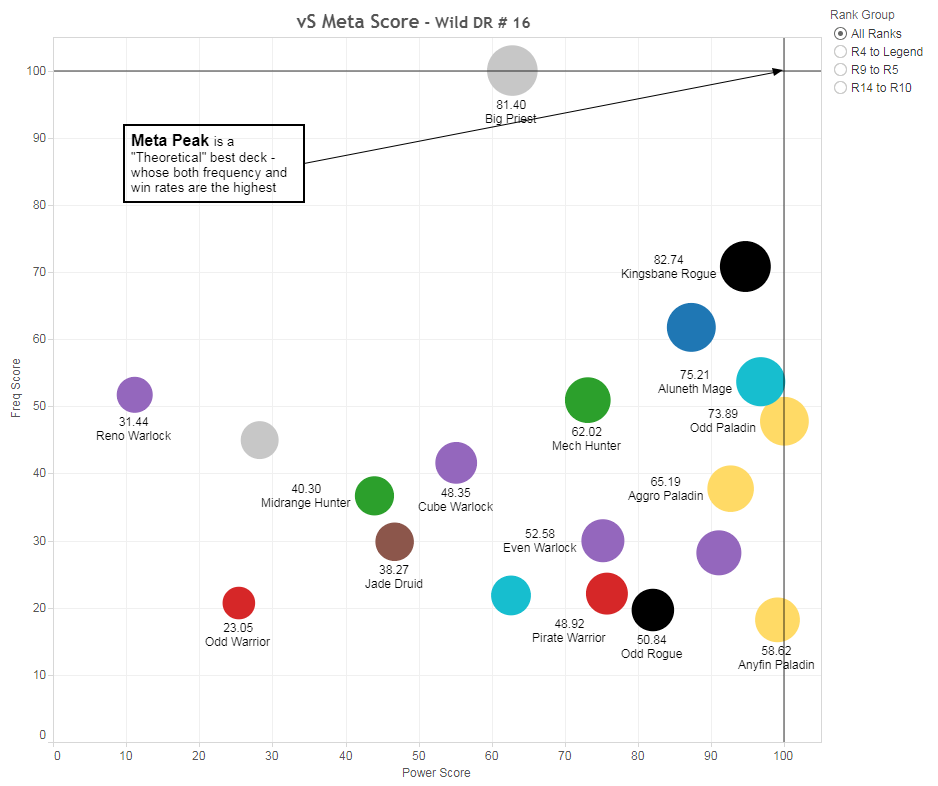Select the black Kingsbane Rogue bubble

745,267
